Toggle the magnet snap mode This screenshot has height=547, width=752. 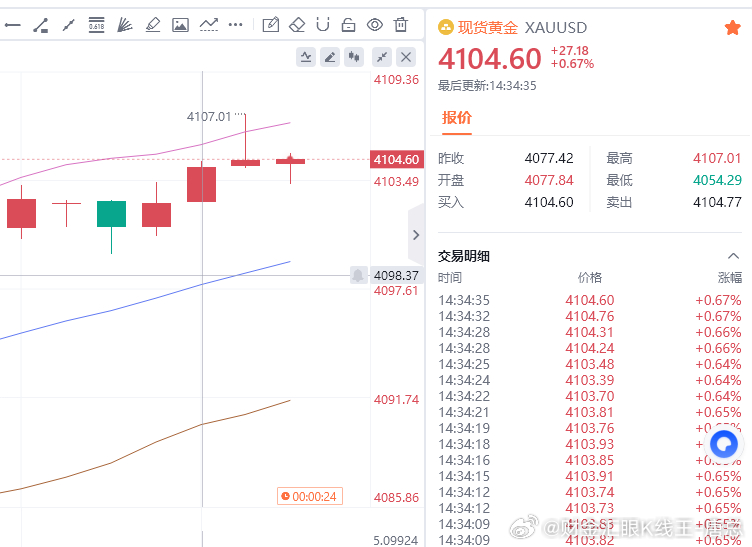323,25
